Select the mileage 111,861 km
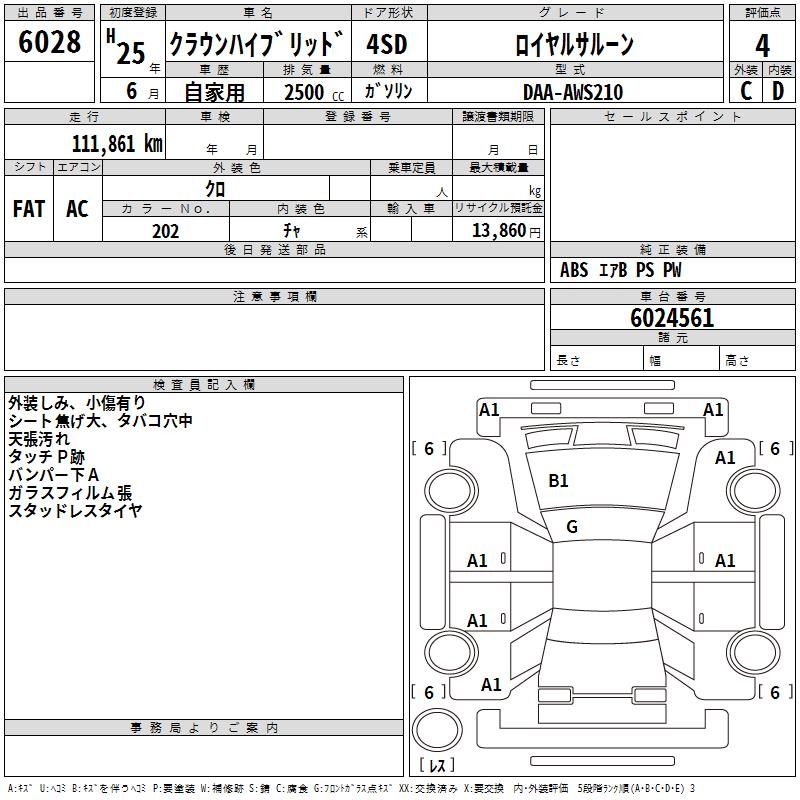 [117, 144]
